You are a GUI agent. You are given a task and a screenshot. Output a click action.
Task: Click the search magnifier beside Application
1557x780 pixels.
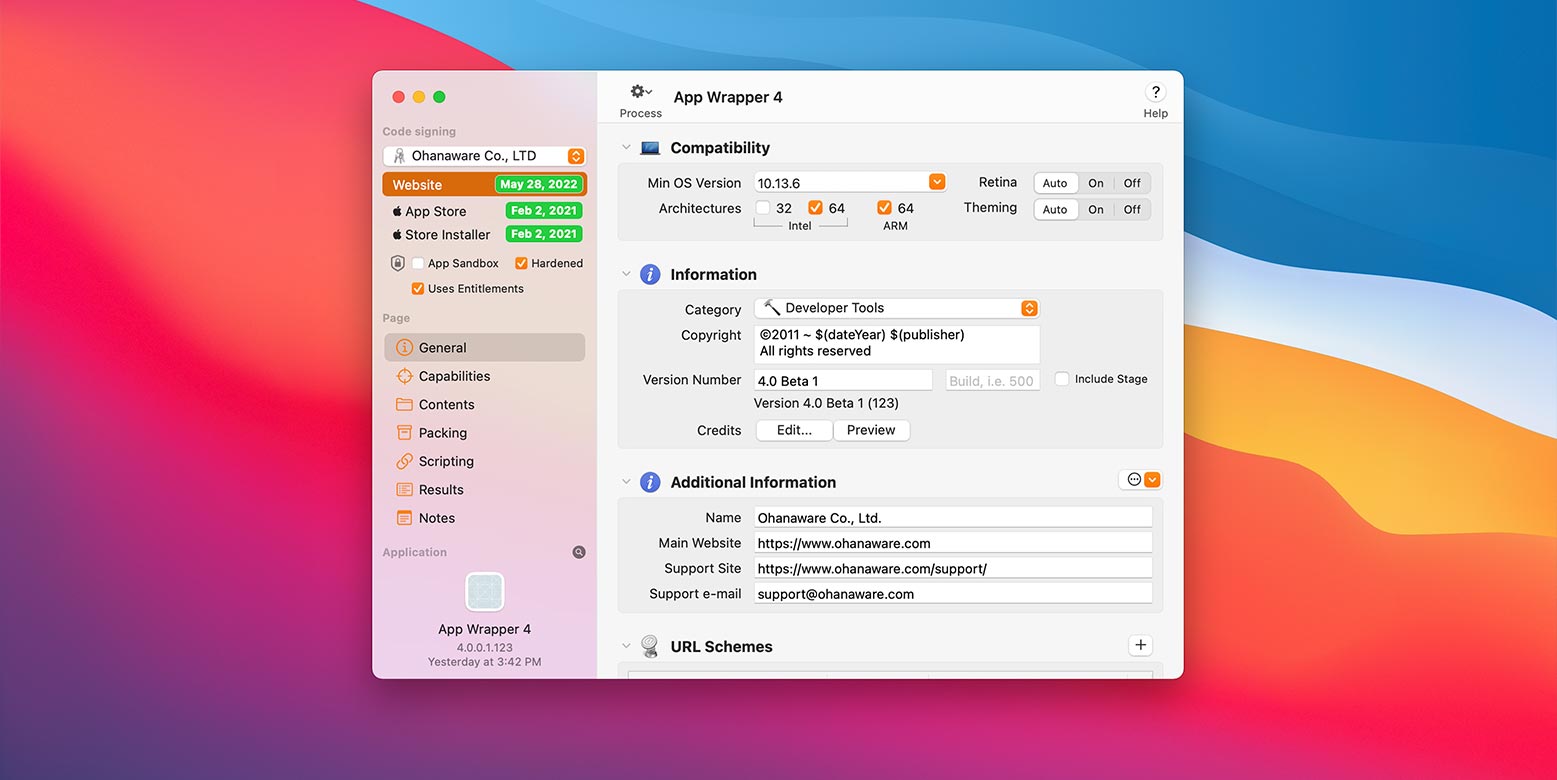pos(579,552)
